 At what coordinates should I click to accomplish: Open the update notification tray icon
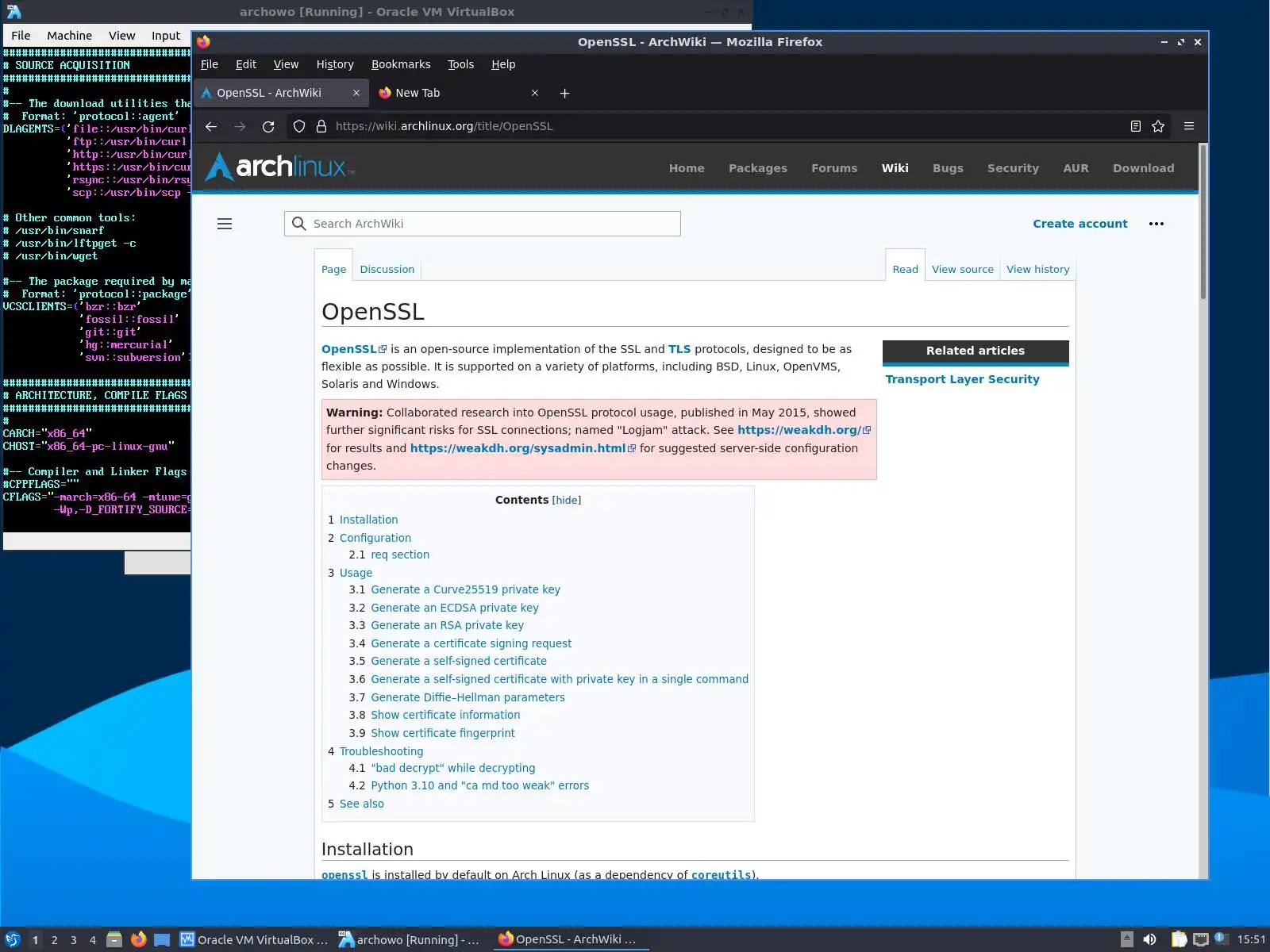[x=1221, y=939]
